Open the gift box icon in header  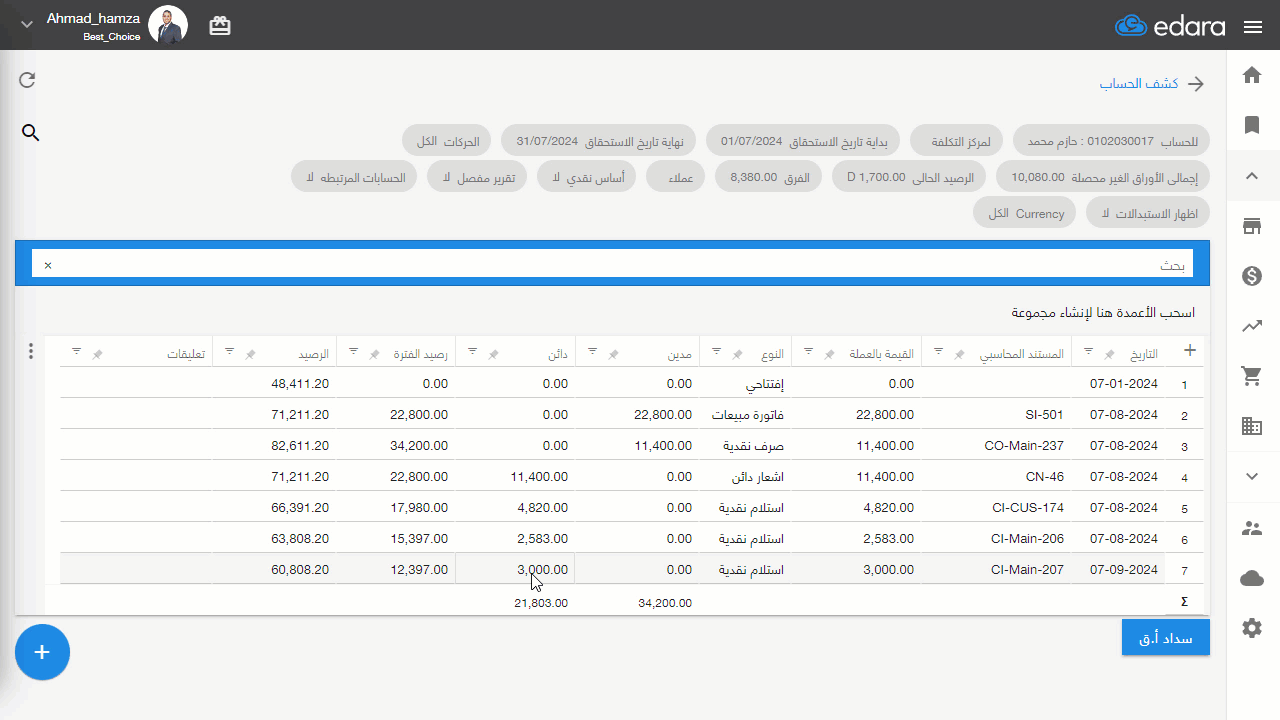(220, 26)
